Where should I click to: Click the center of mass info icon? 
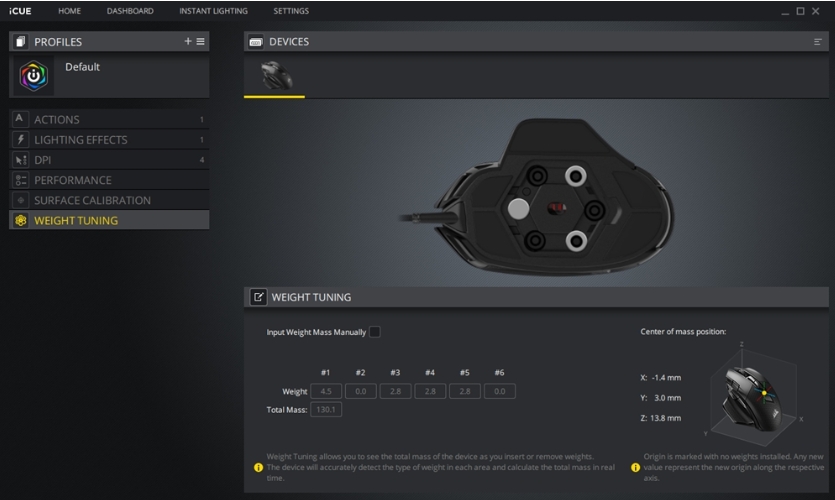point(635,467)
